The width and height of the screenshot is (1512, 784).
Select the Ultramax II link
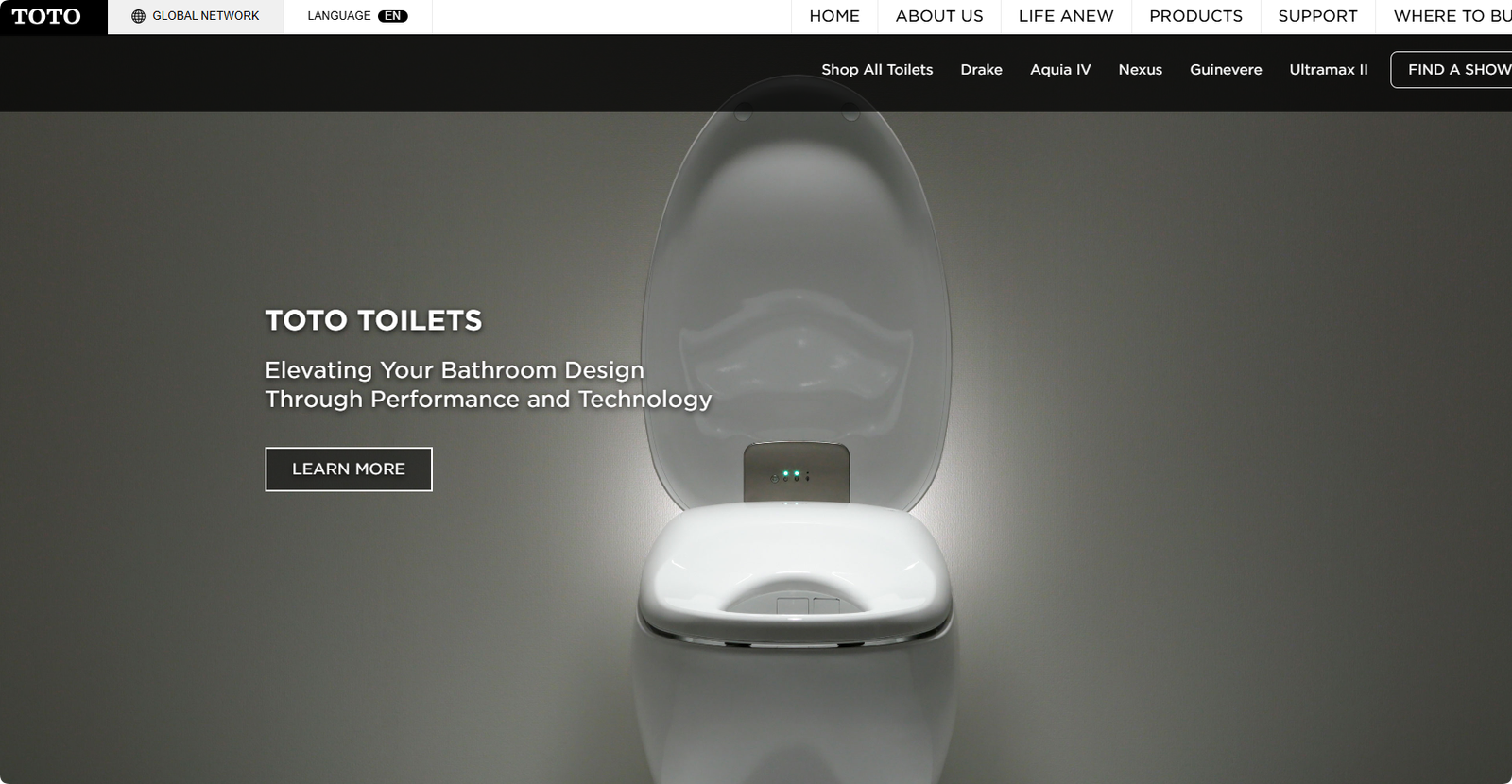pyautogui.click(x=1328, y=70)
